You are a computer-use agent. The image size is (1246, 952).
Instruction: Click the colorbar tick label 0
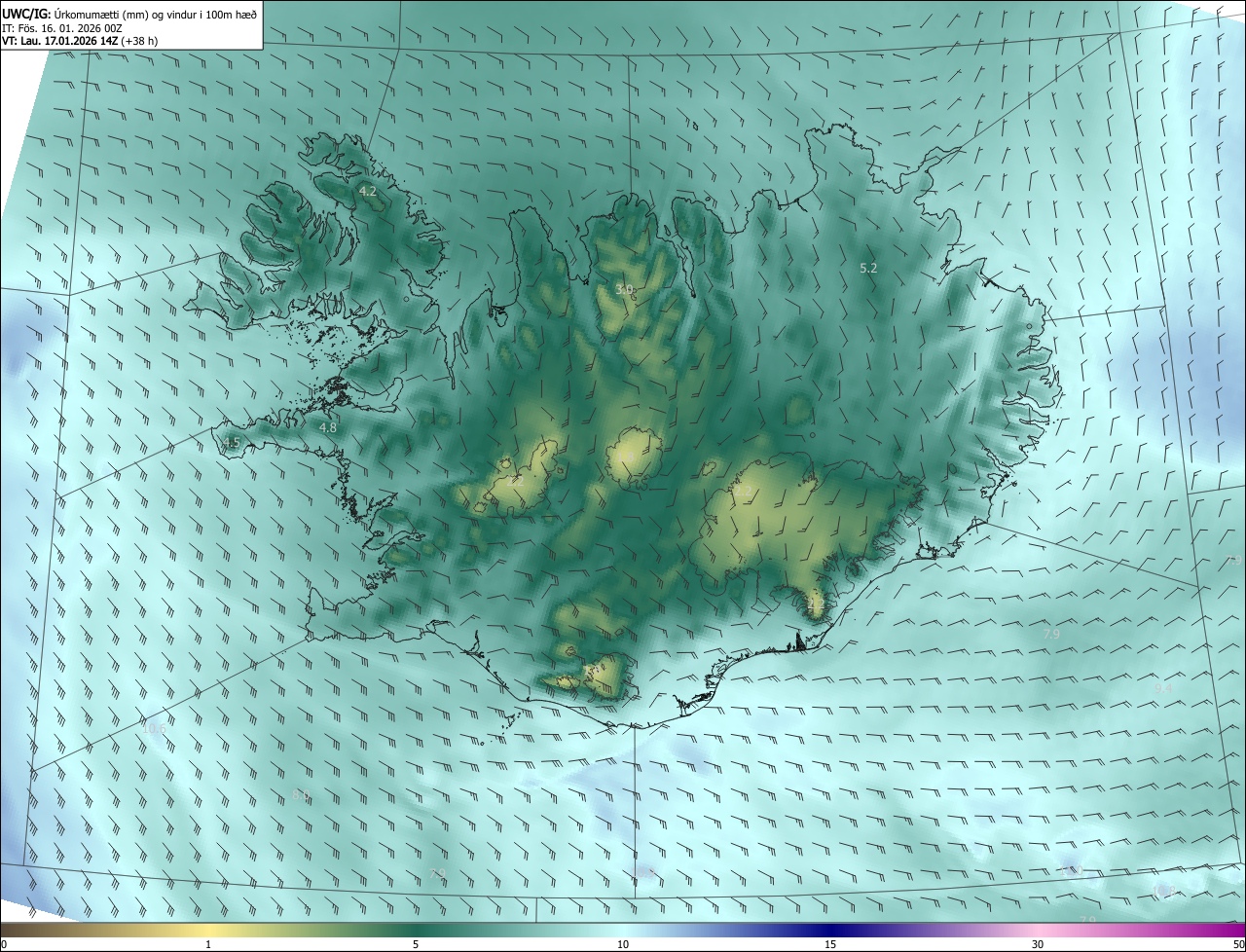[x=4, y=944]
